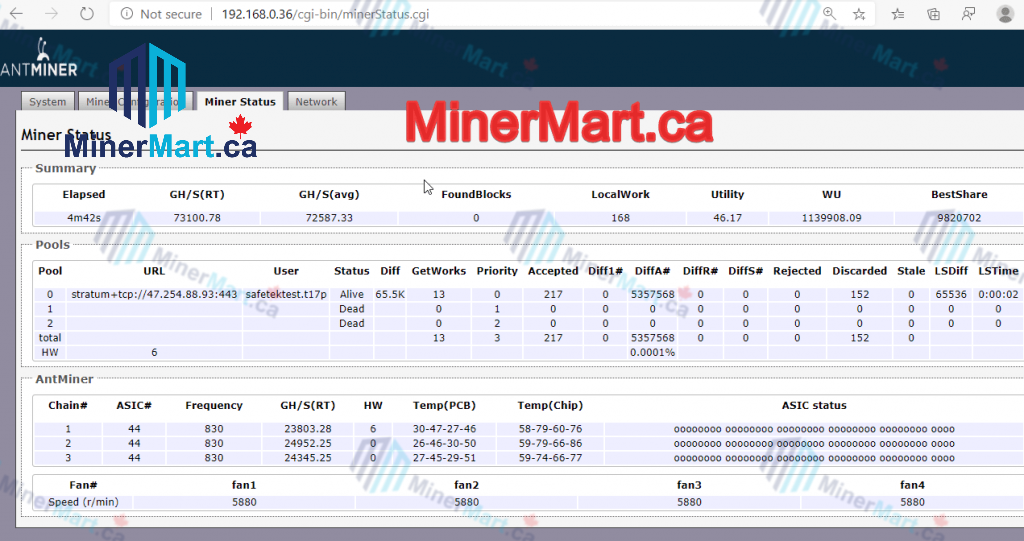The height and width of the screenshot is (541, 1024).
Task: Select the WU value 1139908.09
Action: click(x=831, y=218)
